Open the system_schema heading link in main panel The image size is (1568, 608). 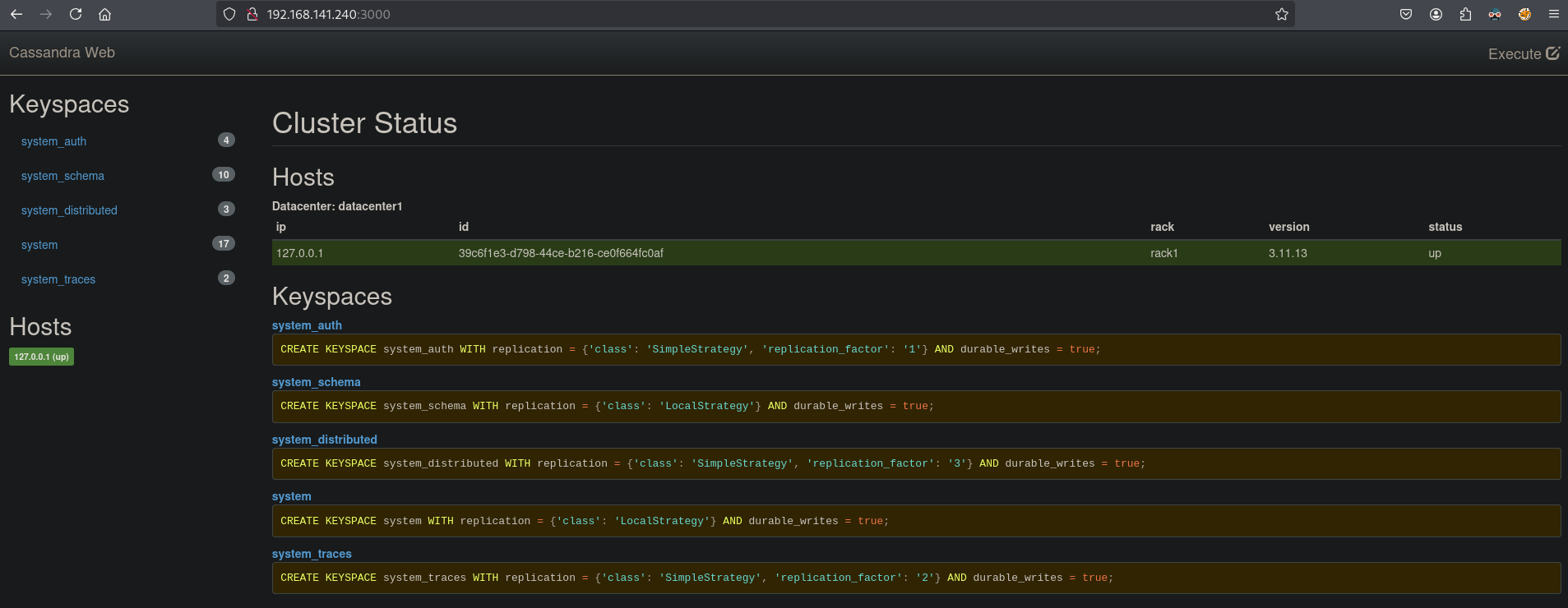[316, 382]
